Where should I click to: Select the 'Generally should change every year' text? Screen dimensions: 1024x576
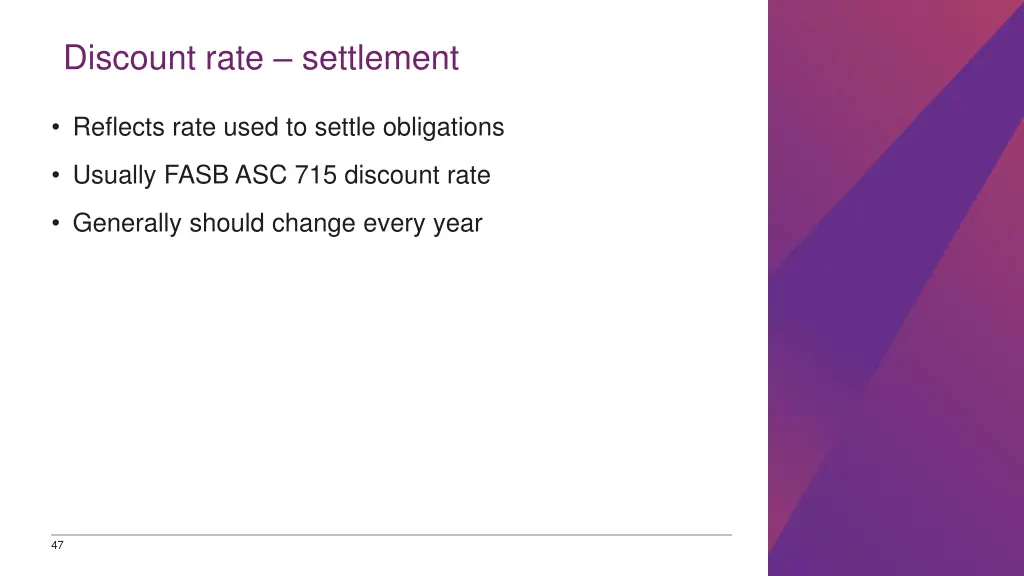[277, 224]
